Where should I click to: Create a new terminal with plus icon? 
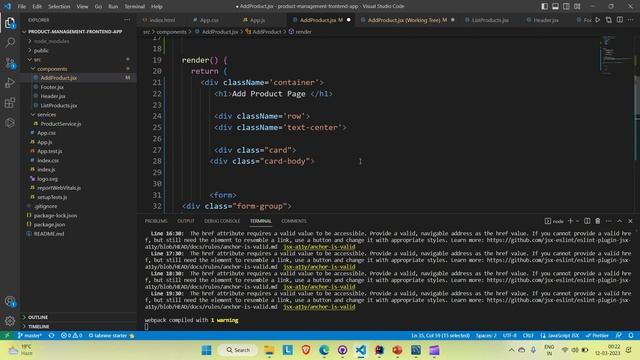[570, 221]
